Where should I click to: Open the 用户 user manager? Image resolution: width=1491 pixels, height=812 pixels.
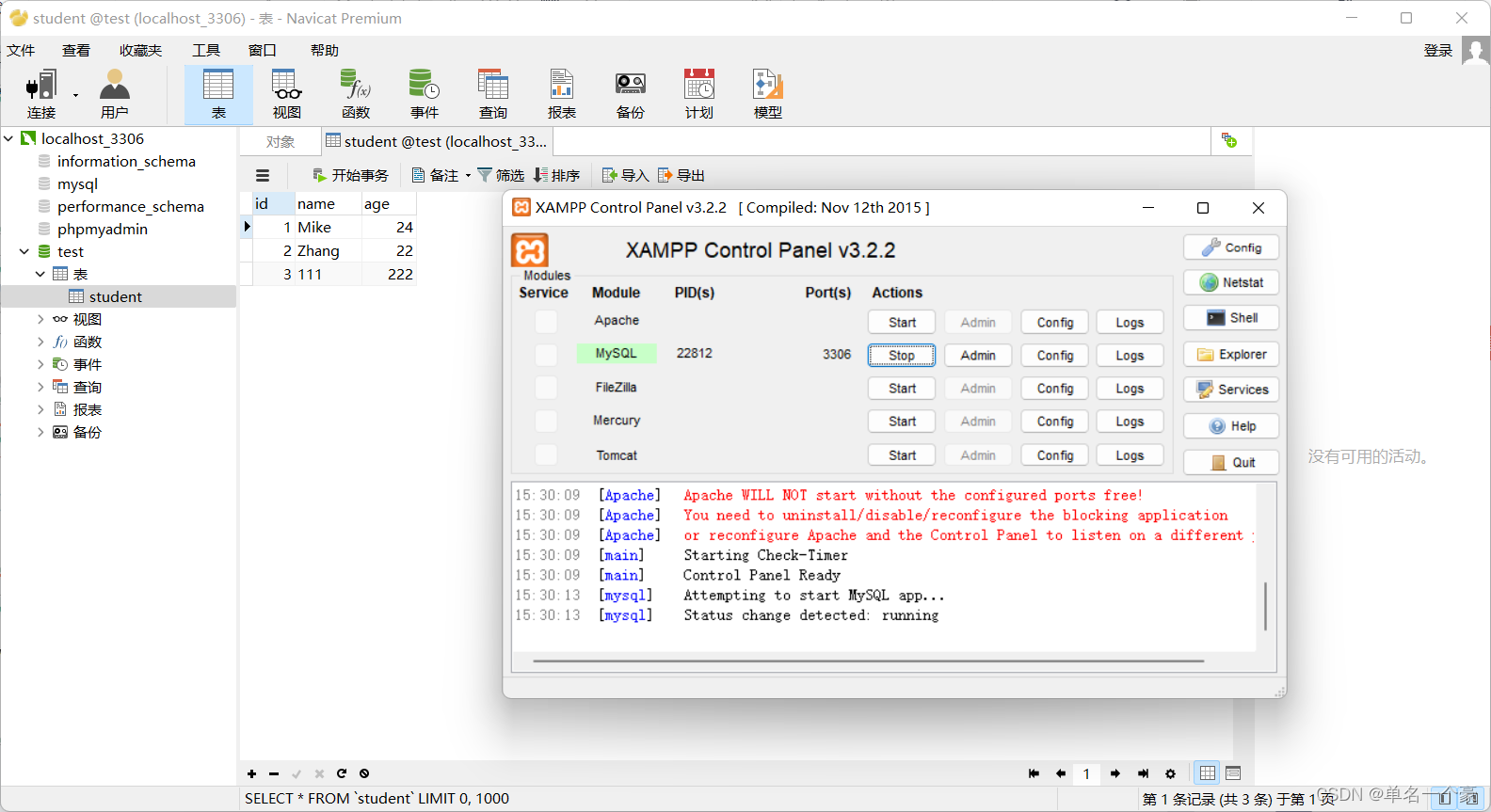(114, 94)
